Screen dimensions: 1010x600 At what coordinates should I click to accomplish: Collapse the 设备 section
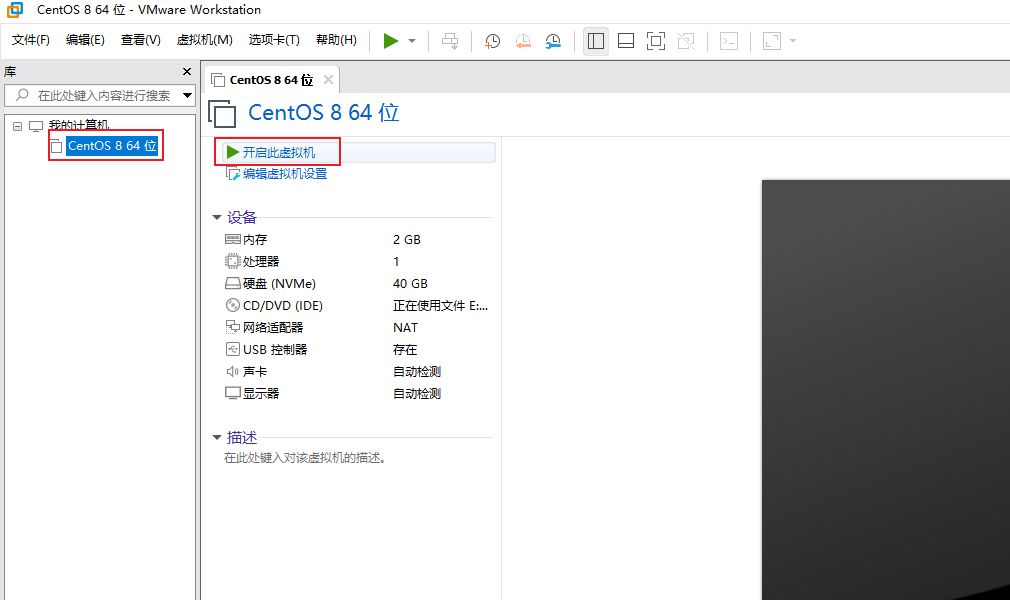218,217
